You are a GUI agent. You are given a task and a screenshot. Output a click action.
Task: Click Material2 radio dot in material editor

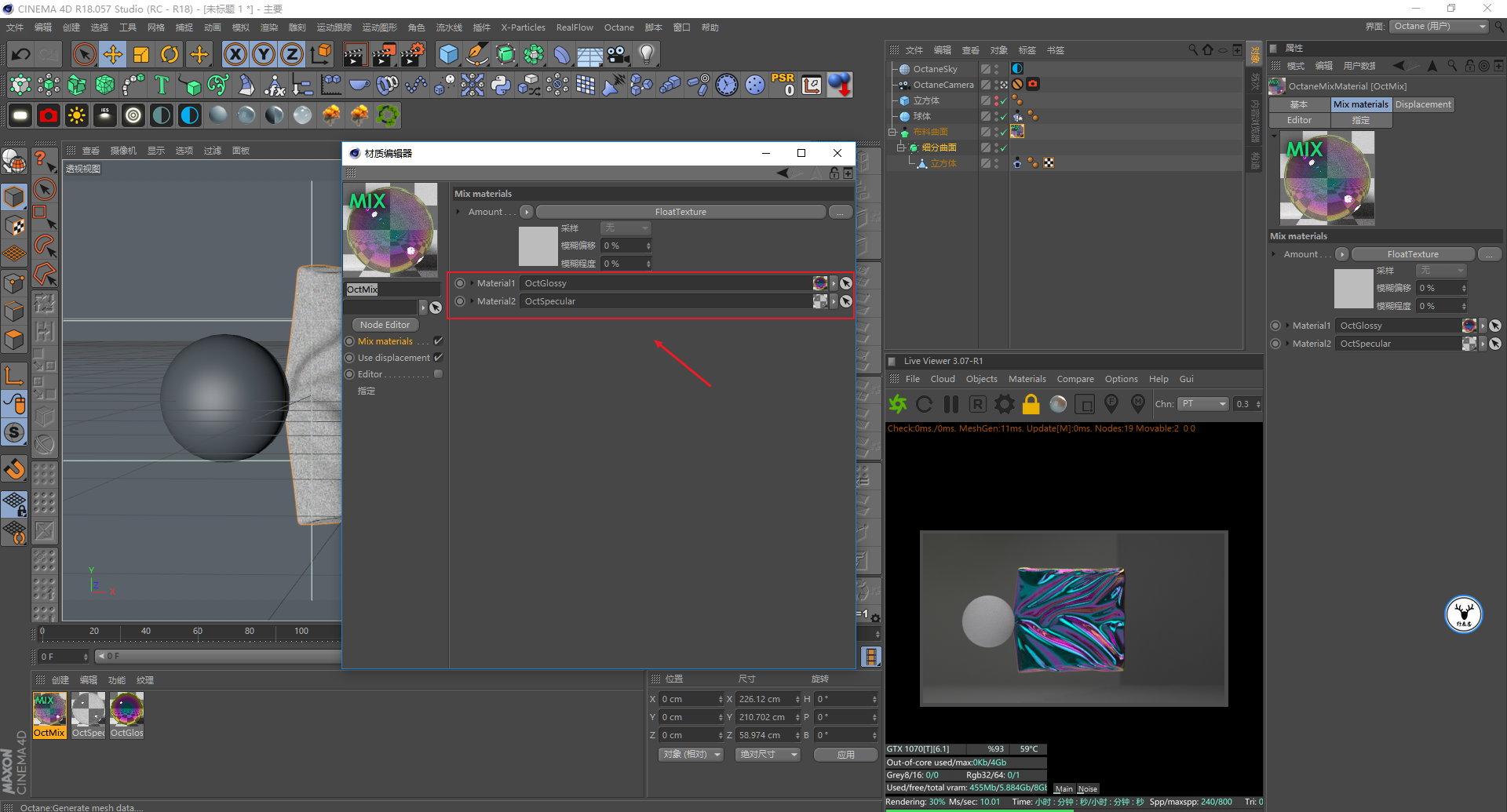pos(460,301)
